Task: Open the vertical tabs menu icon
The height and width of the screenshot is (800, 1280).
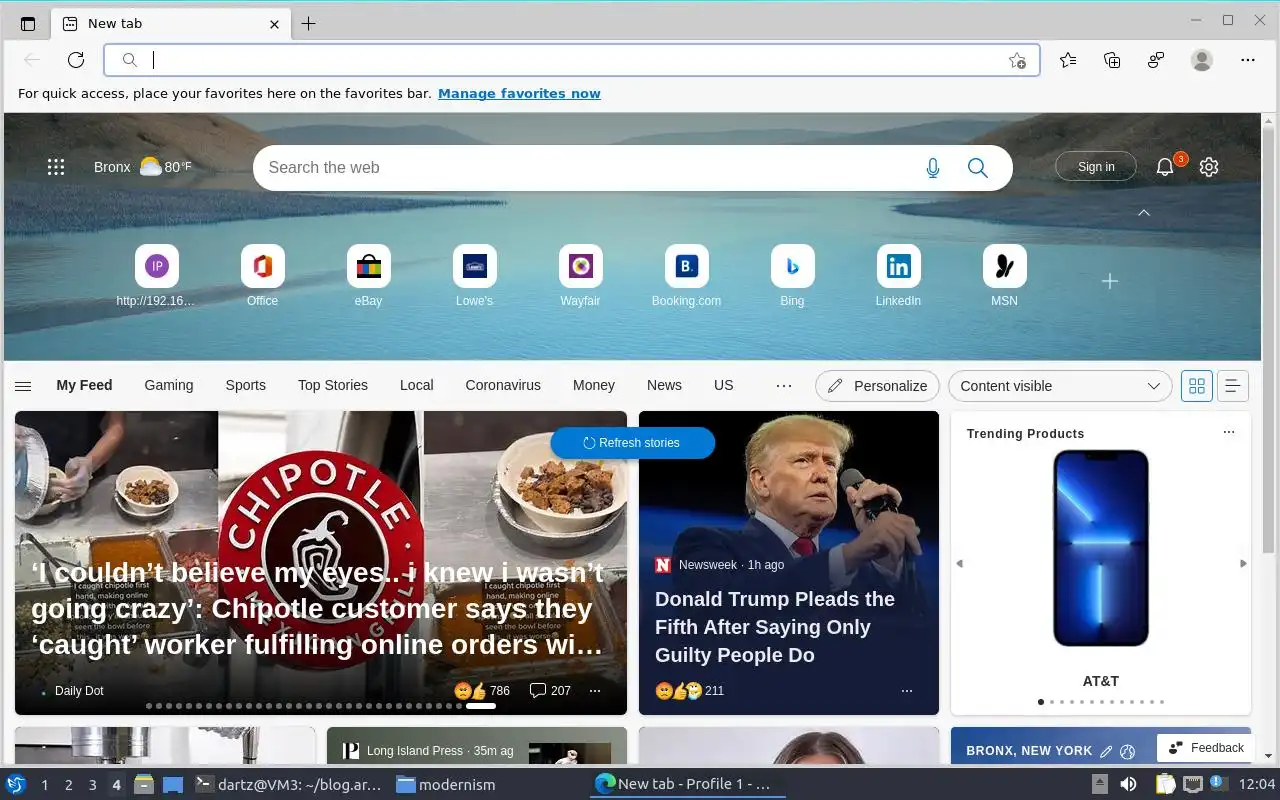Action: (x=28, y=23)
